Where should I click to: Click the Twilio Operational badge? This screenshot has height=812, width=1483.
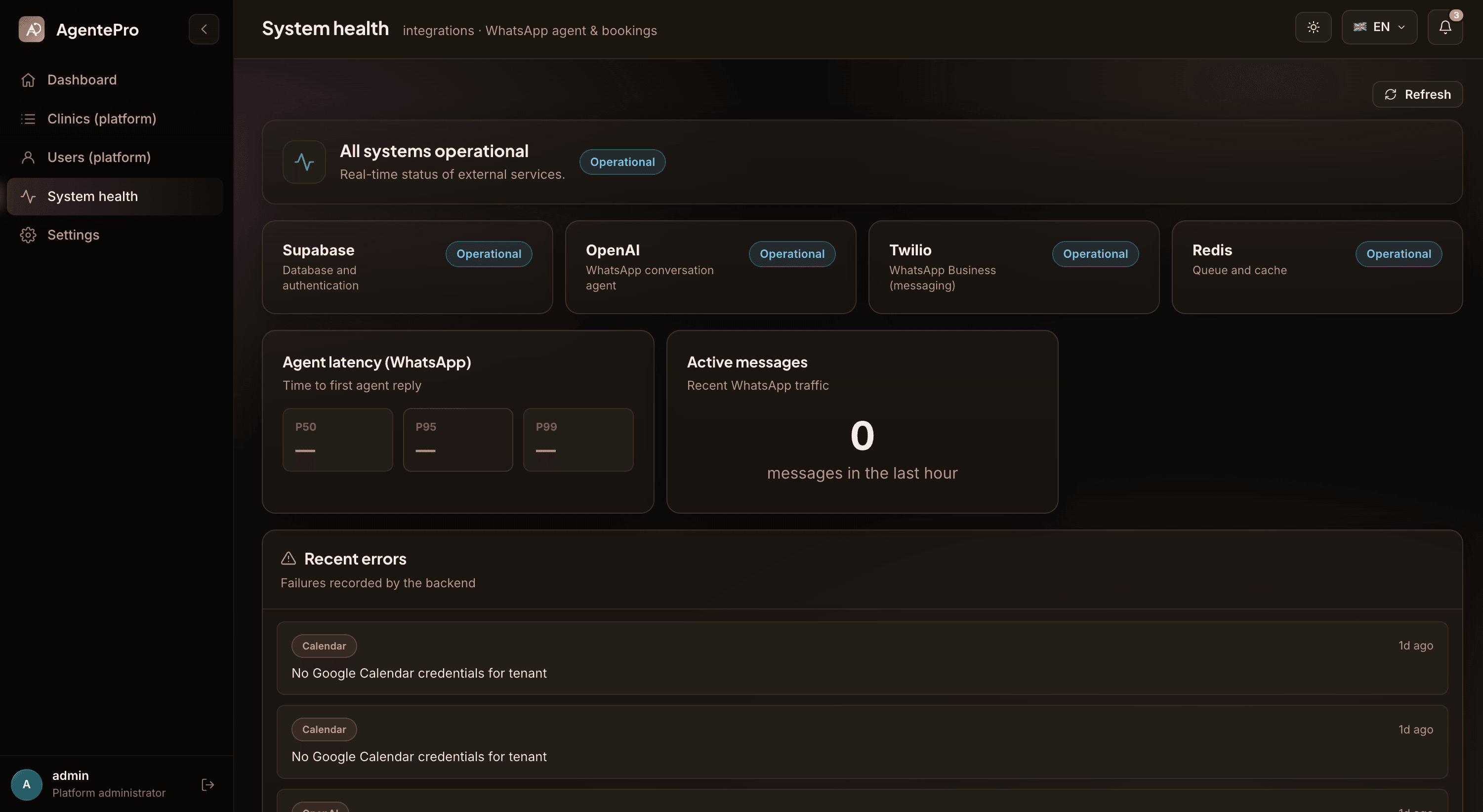click(x=1095, y=254)
